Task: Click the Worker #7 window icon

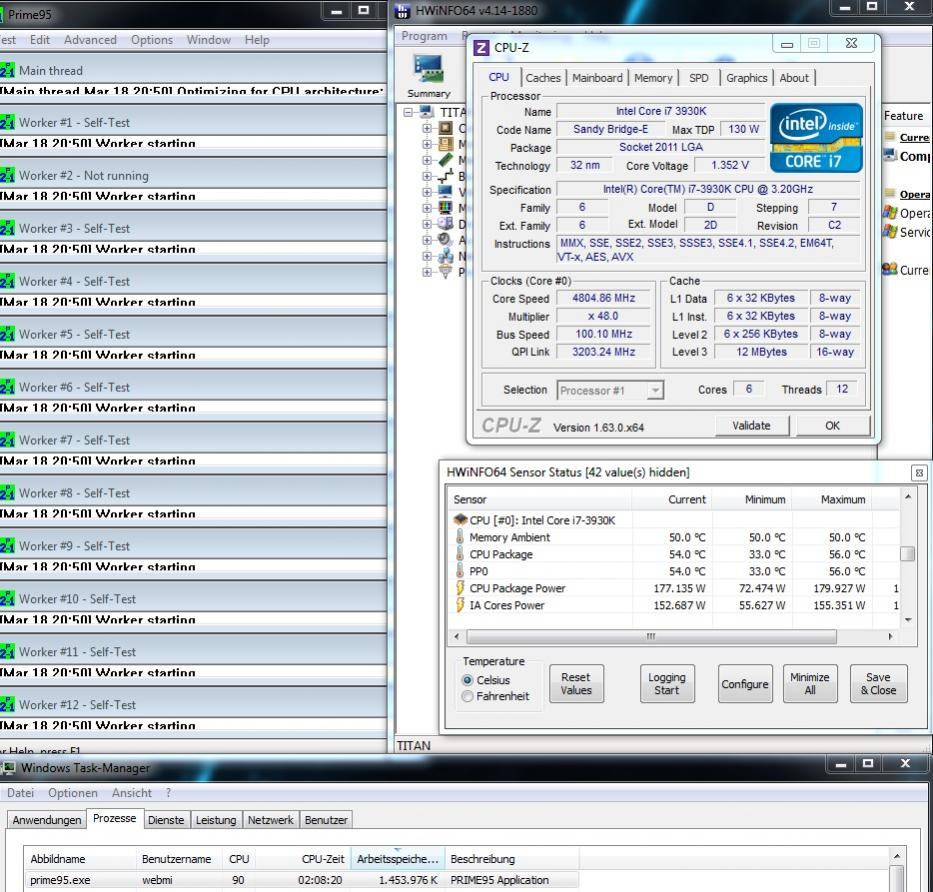Action: (7, 440)
